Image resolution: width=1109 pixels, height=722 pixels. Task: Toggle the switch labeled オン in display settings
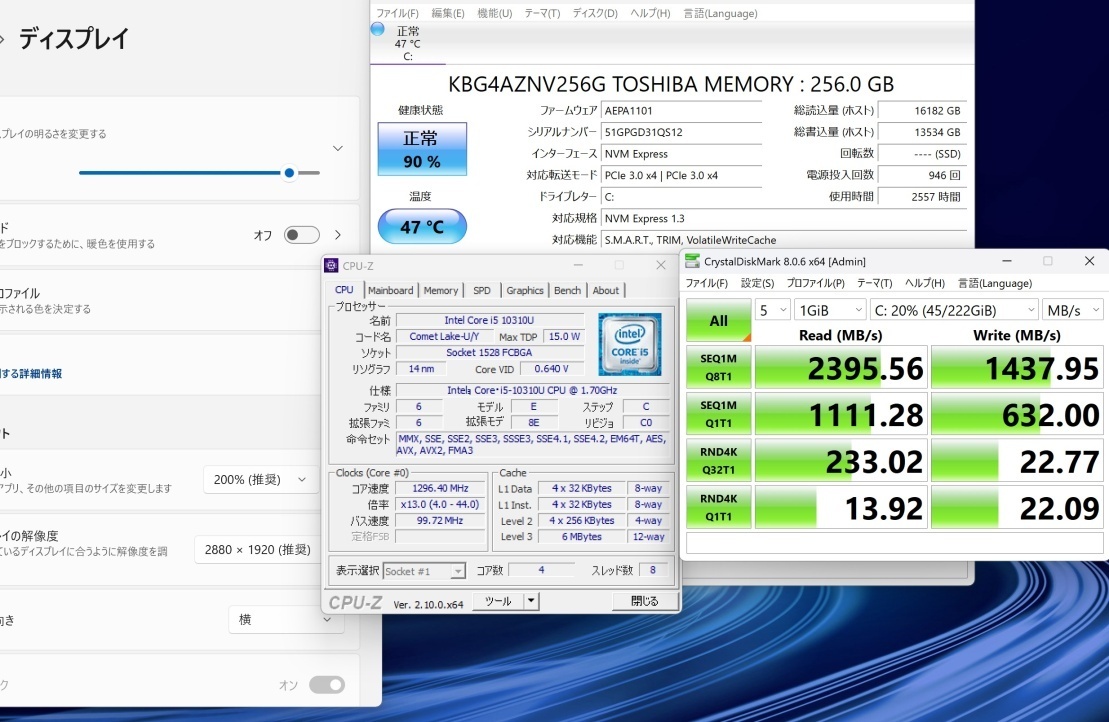point(327,685)
